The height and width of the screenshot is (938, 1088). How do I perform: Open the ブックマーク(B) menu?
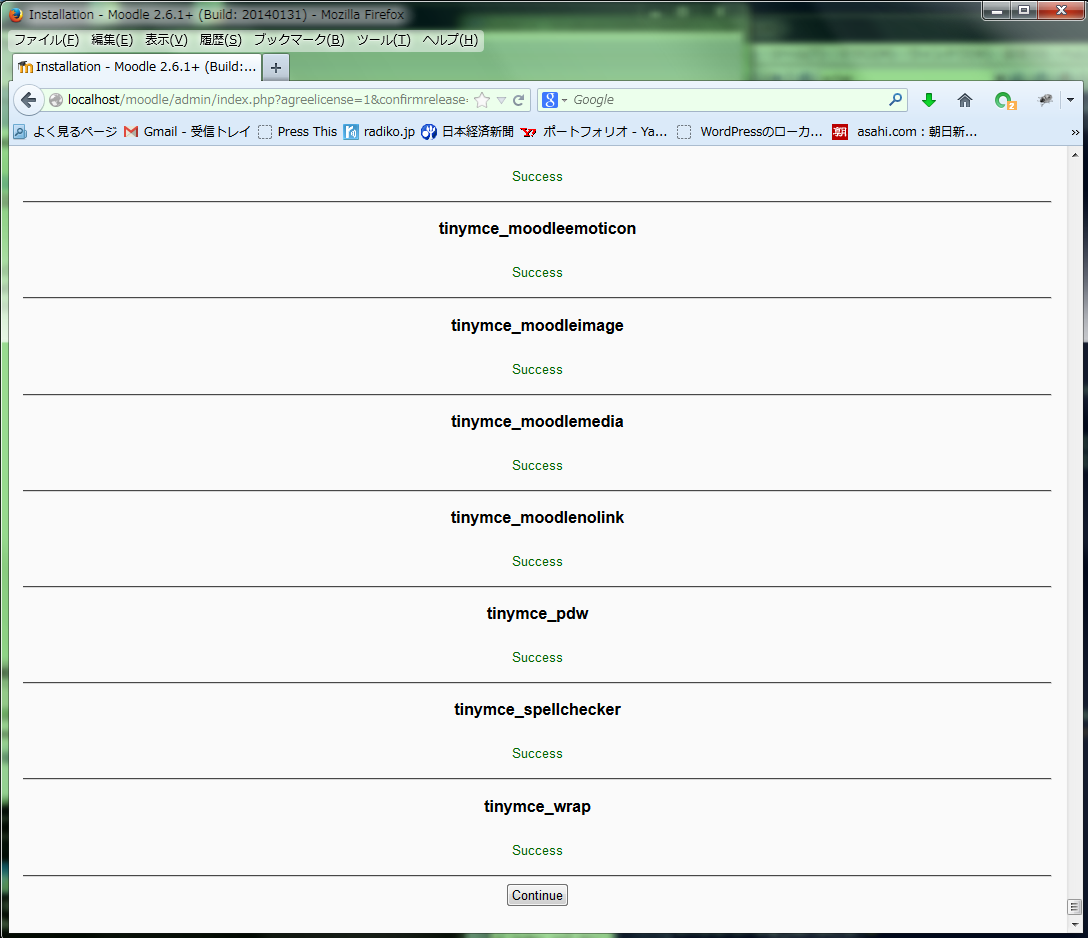(298, 40)
